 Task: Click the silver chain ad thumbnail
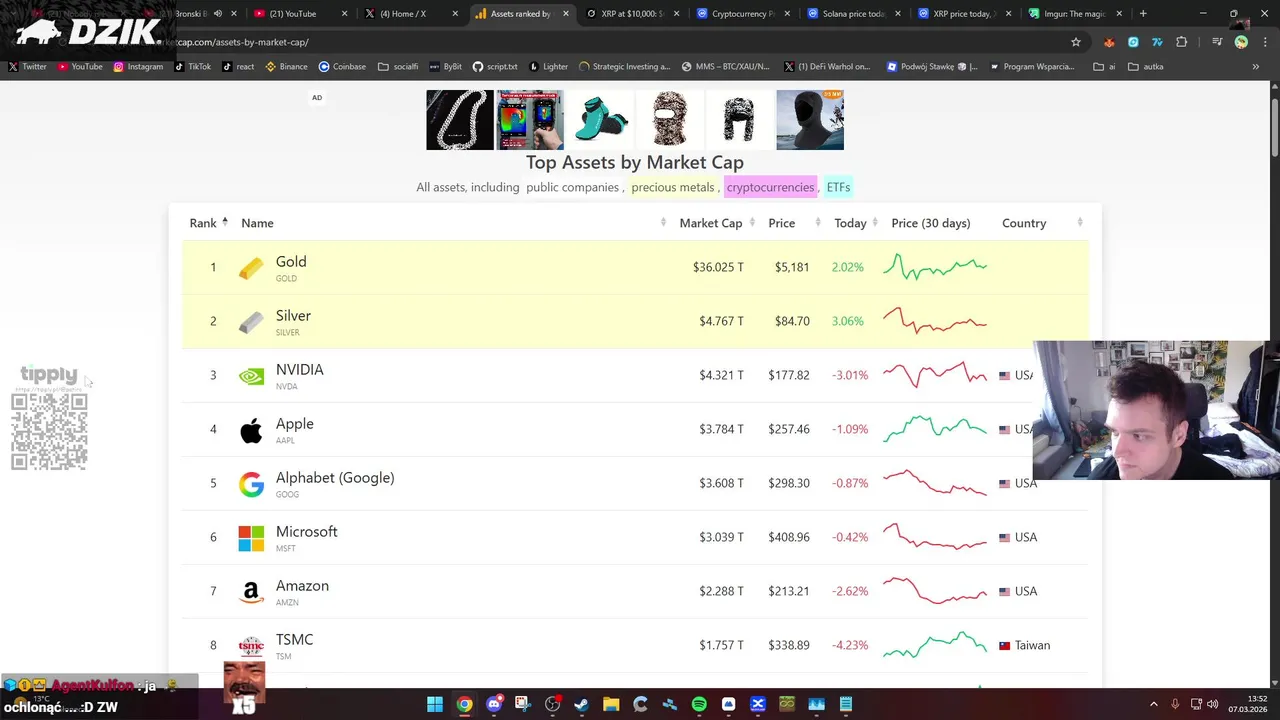pyautogui.click(x=460, y=120)
